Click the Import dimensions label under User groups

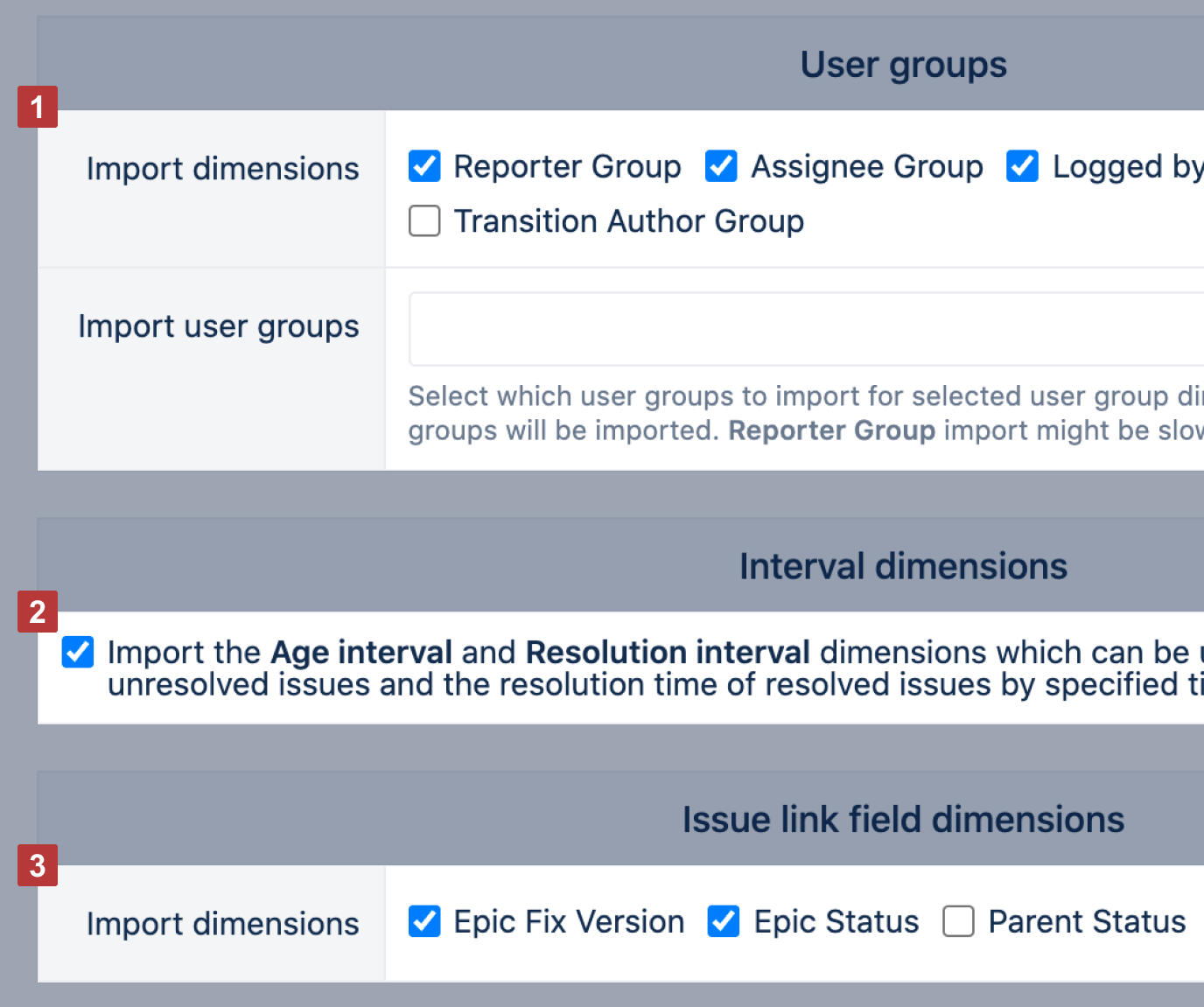(x=222, y=169)
